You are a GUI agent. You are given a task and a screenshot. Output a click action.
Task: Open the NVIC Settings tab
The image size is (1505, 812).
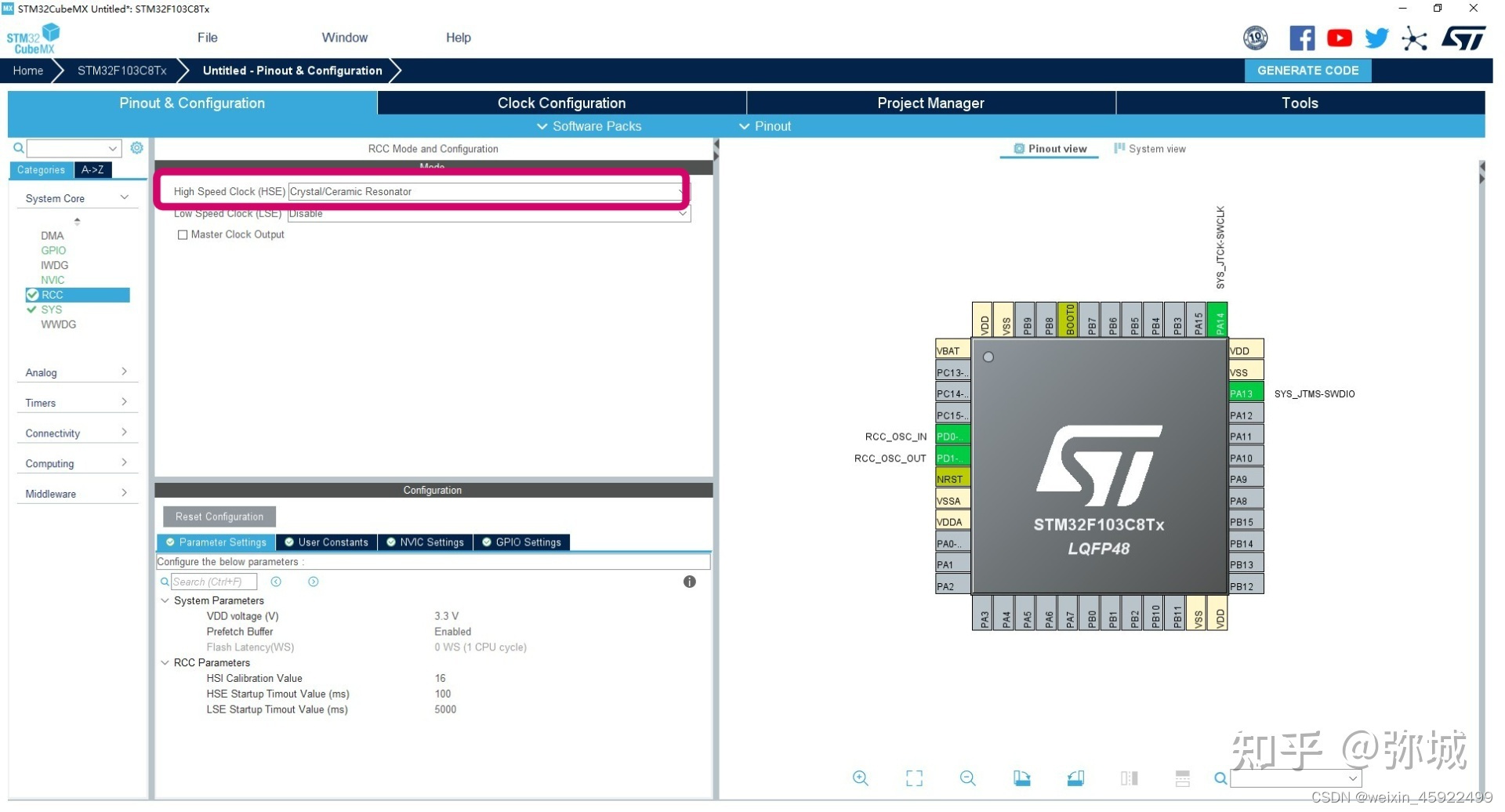coord(426,543)
